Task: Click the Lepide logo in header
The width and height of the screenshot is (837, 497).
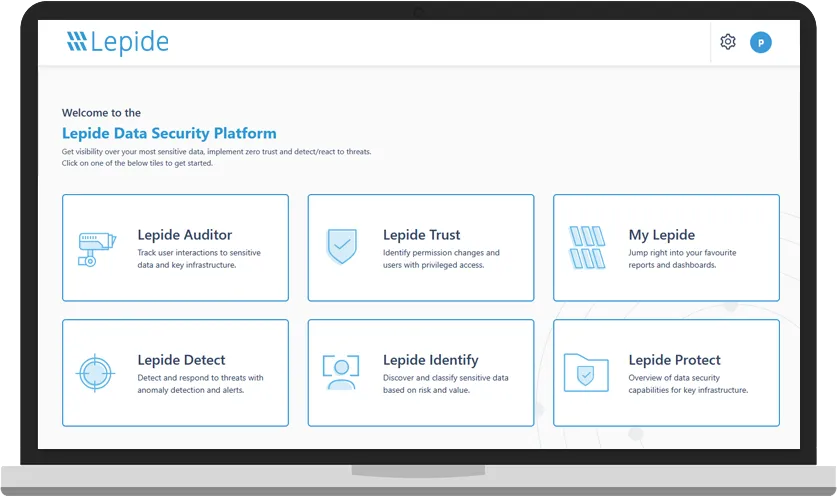Action: click(x=118, y=42)
